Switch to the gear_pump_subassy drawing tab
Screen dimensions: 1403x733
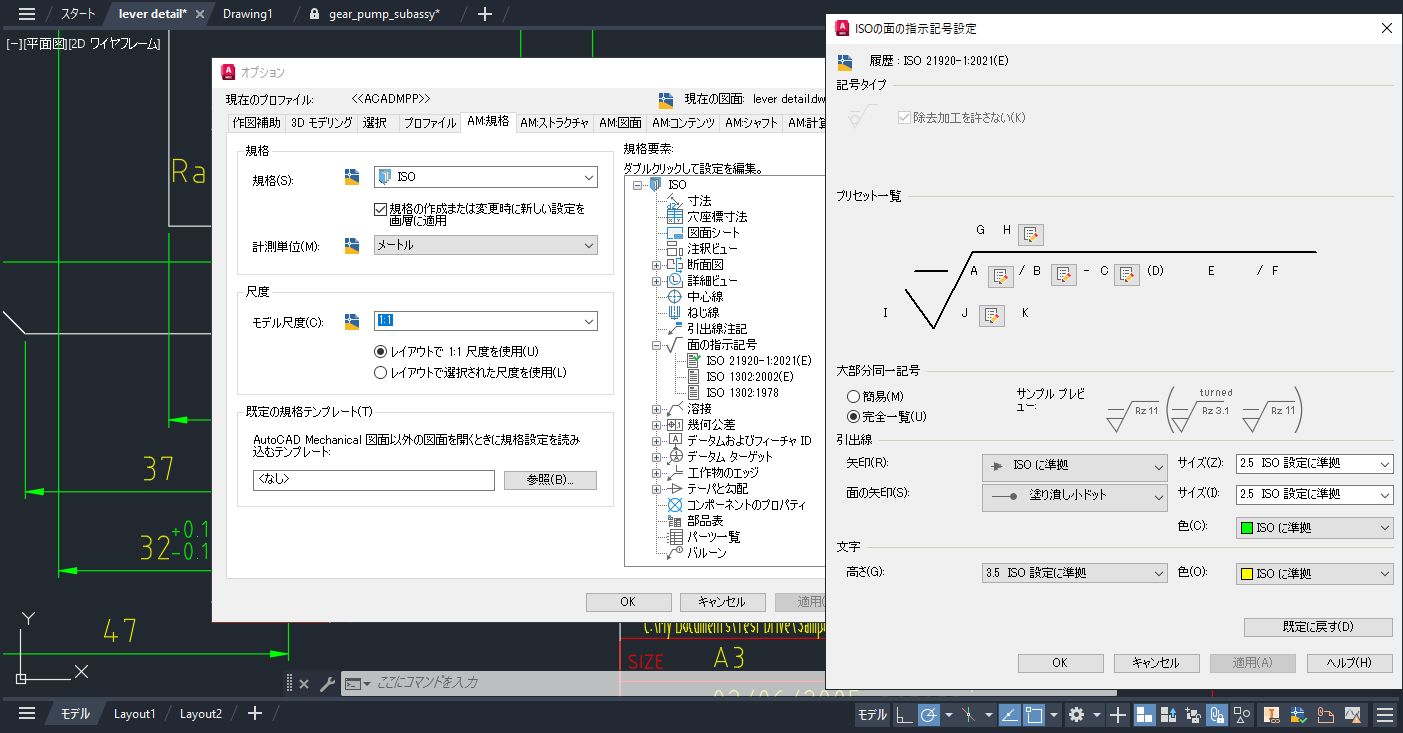point(383,14)
